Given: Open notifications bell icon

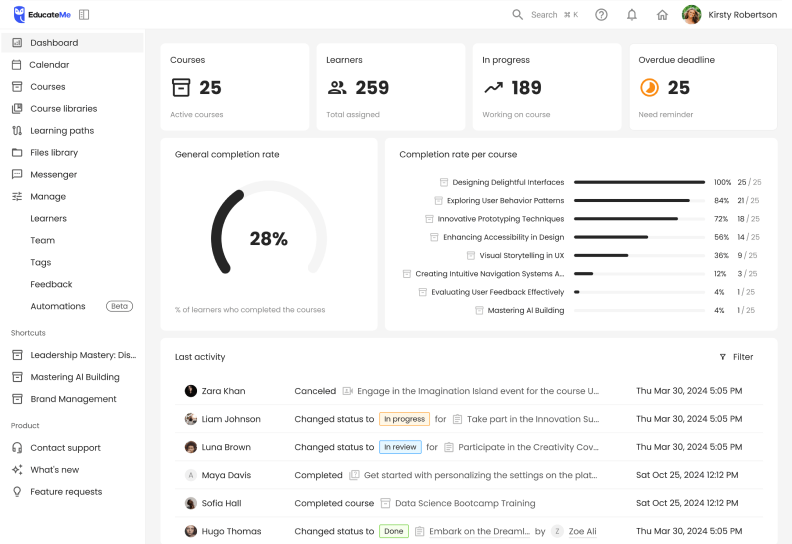Looking at the screenshot, I should coord(631,15).
